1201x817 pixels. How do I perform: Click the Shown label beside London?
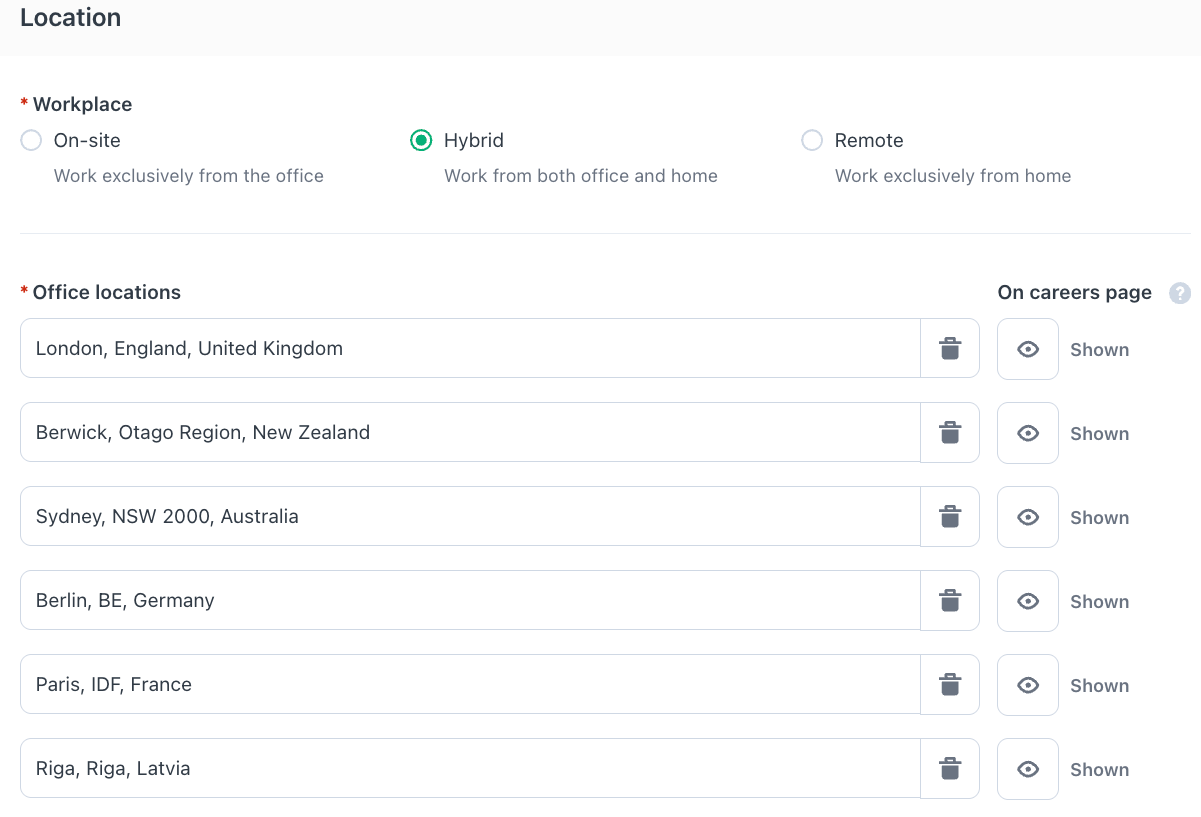[x=1099, y=350]
